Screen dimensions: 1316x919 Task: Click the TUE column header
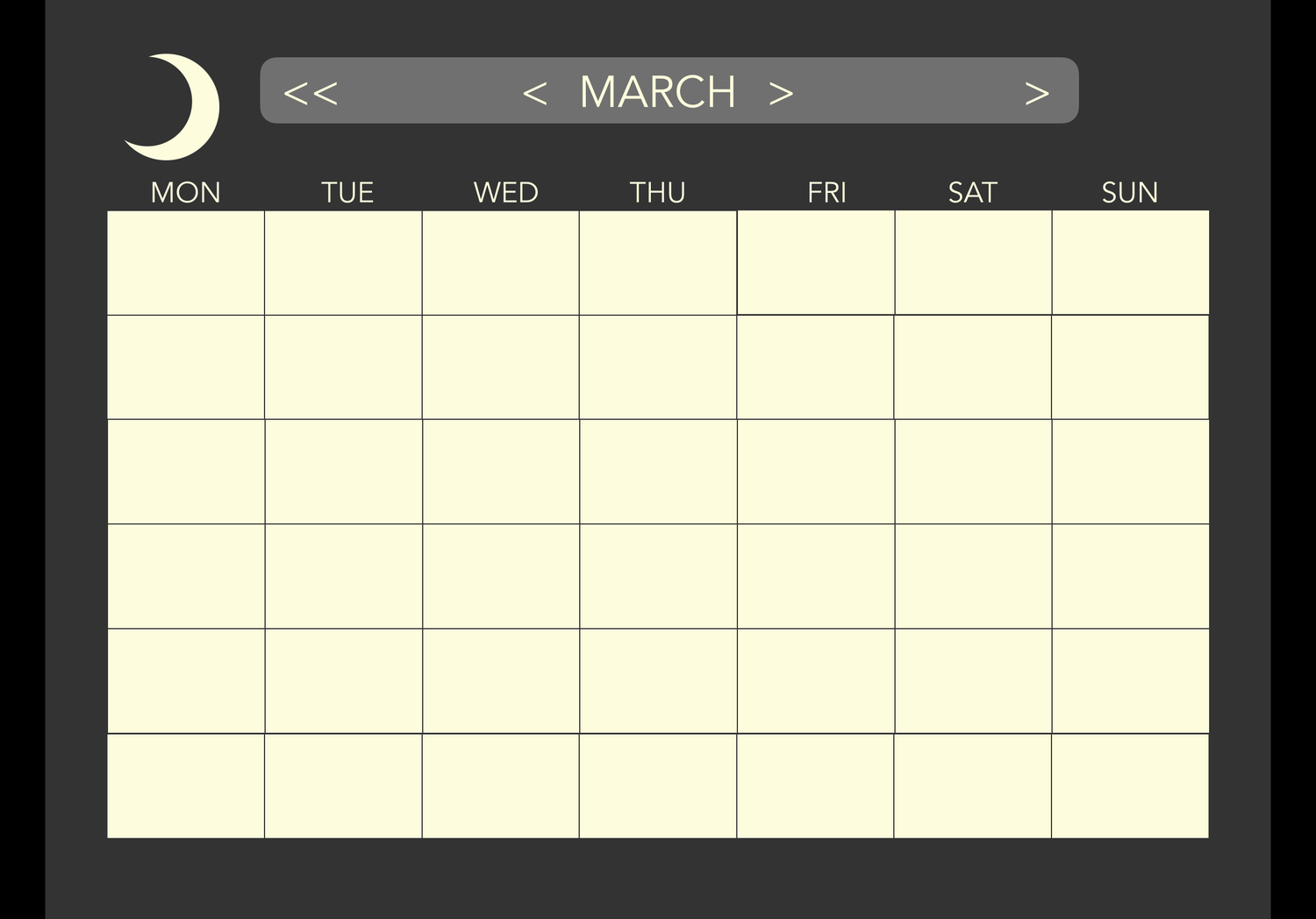(347, 192)
